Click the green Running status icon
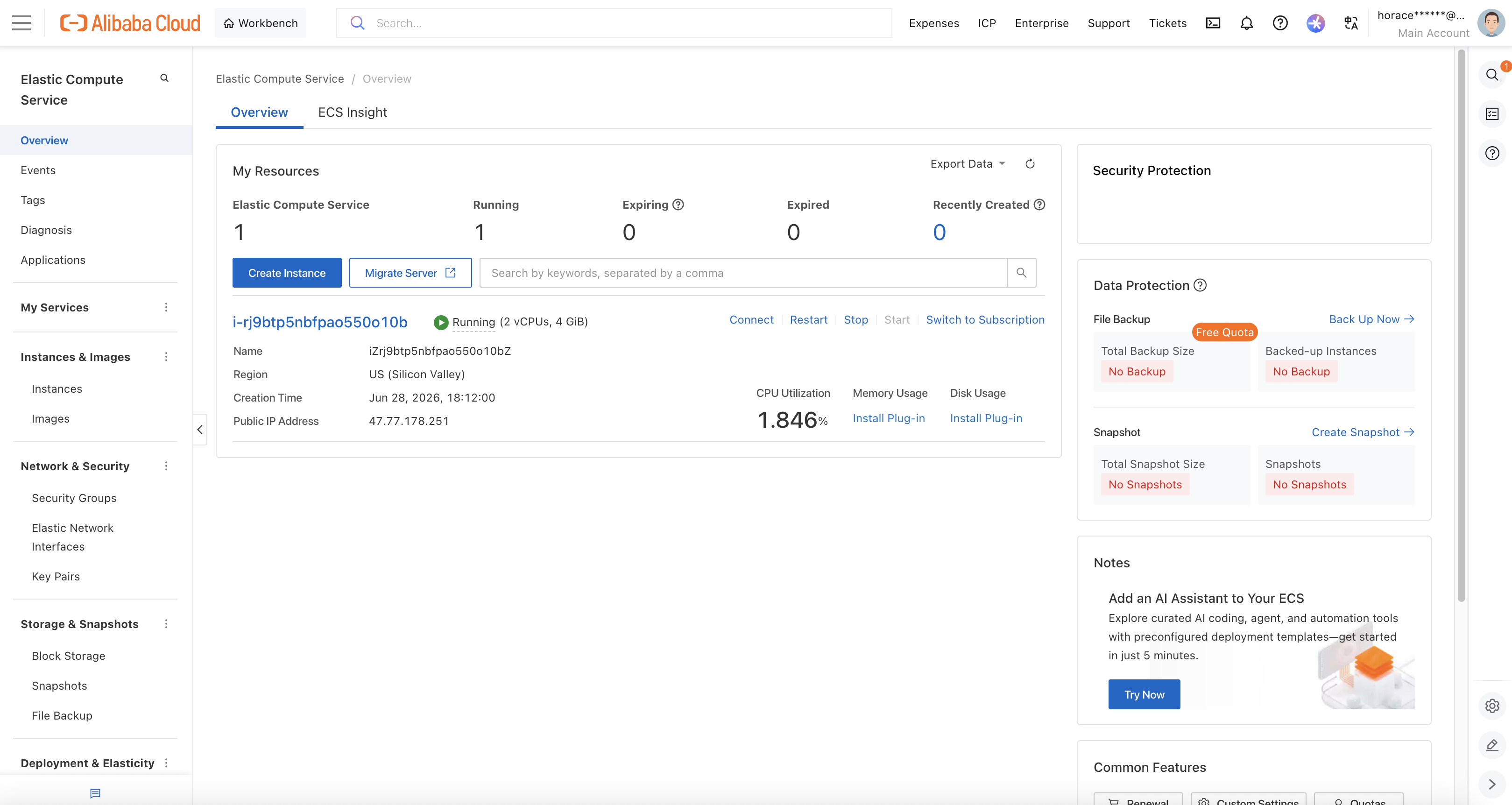1512x805 pixels. (441, 322)
